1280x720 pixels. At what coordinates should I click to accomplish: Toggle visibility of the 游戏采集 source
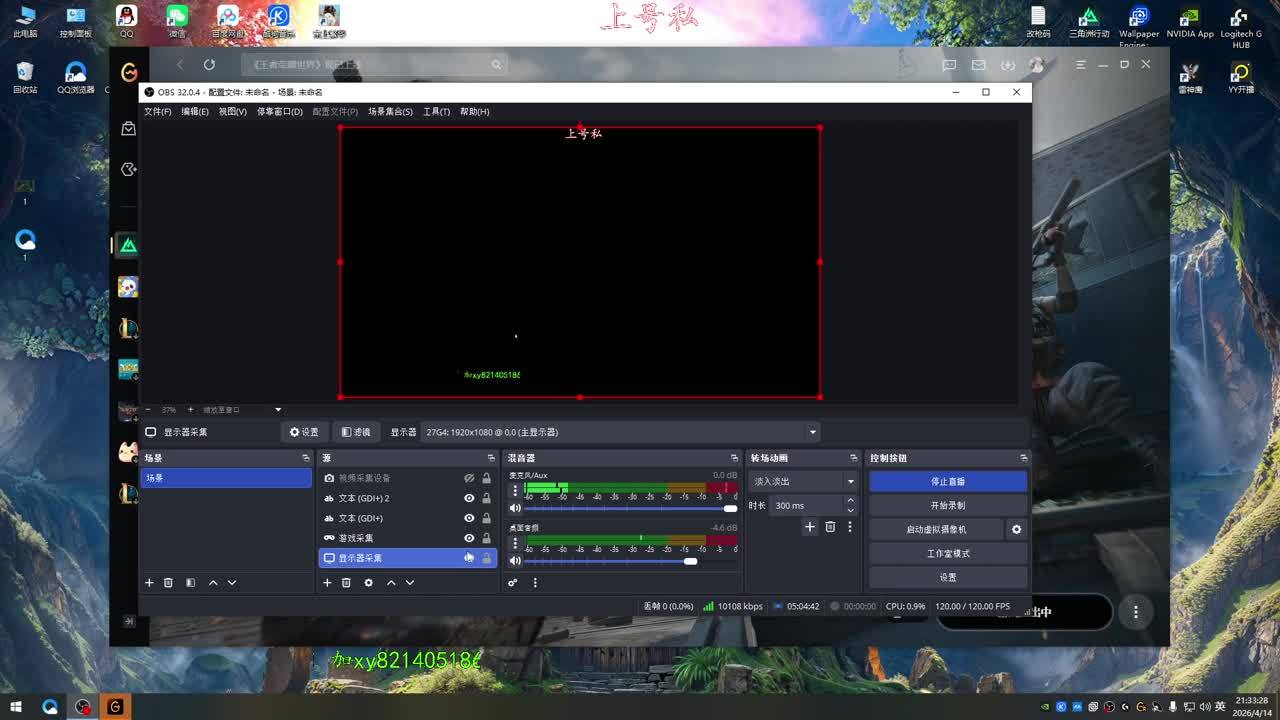469,538
